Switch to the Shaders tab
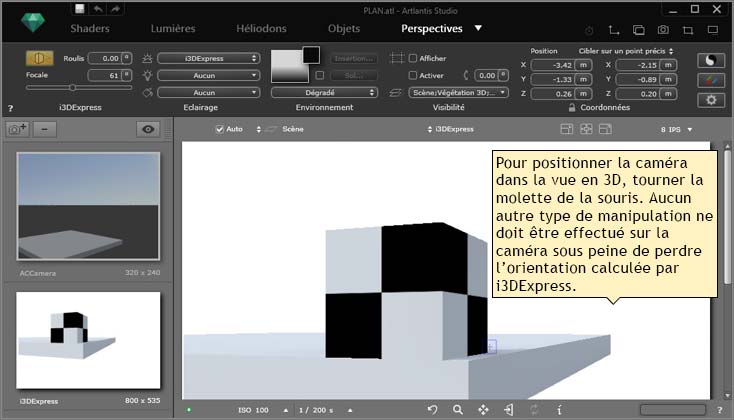The height and width of the screenshot is (420, 734). [90, 28]
